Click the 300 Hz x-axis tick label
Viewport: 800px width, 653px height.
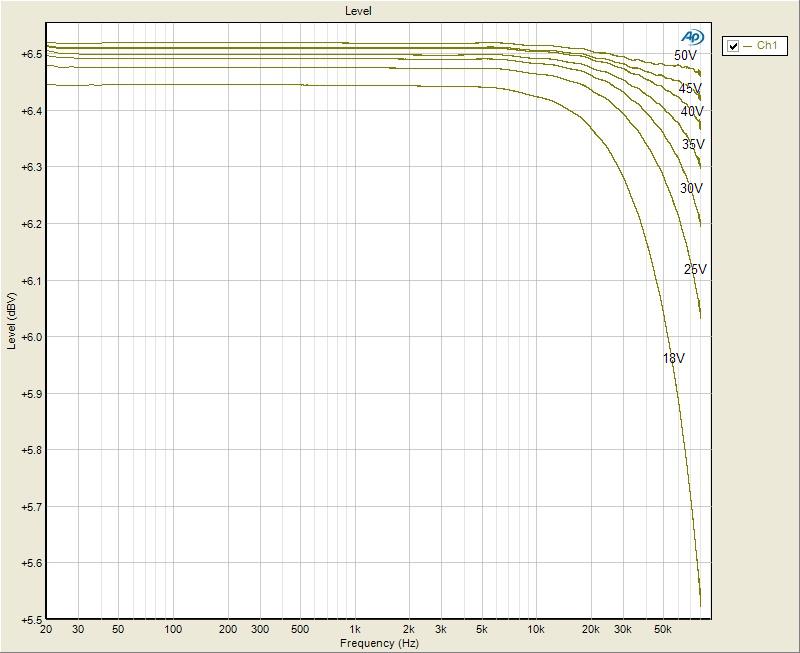pos(260,630)
